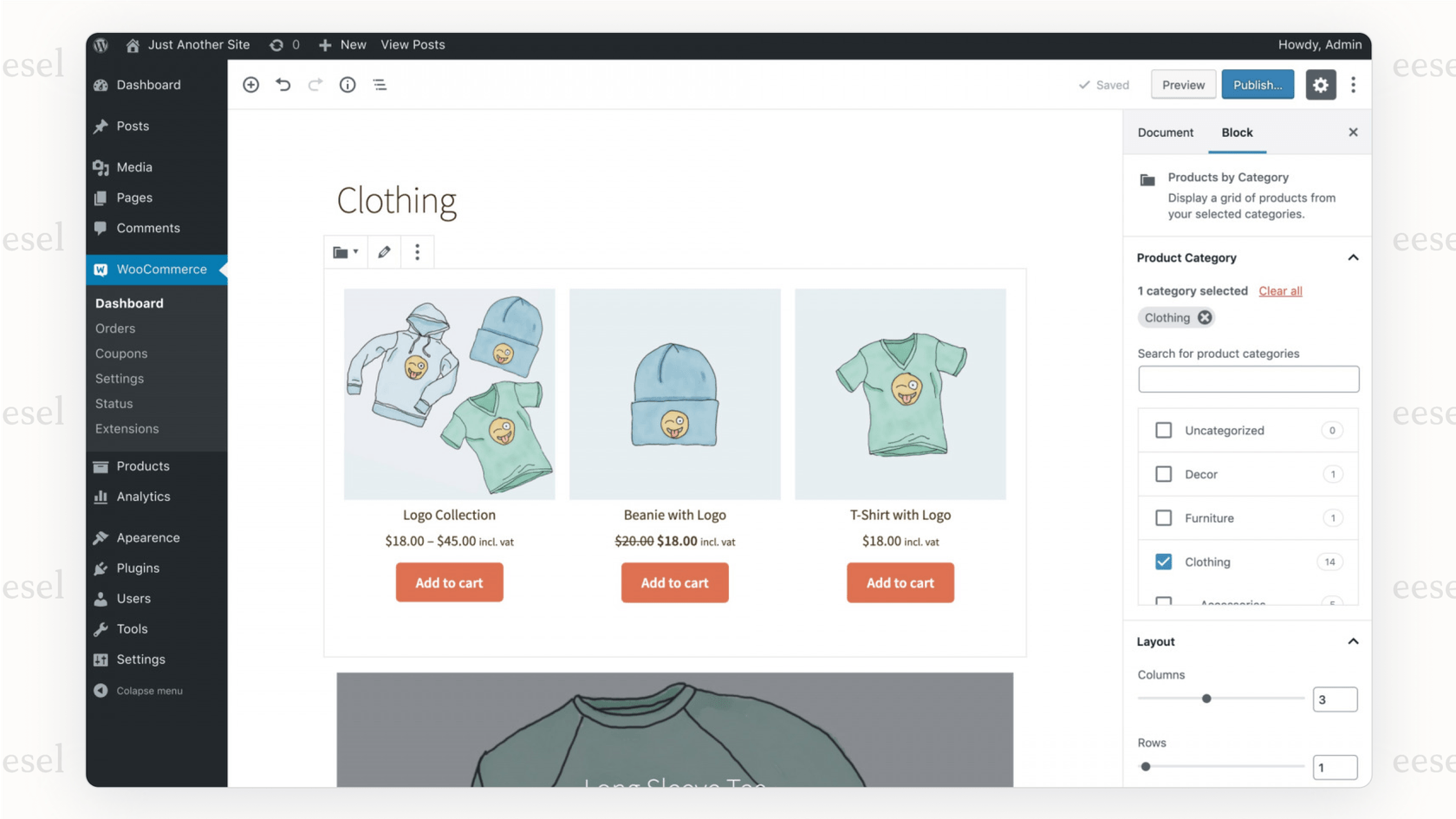Collapse the Layout panel
Image resolution: width=1456 pixels, height=819 pixels.
click(x=1353, y=641)
